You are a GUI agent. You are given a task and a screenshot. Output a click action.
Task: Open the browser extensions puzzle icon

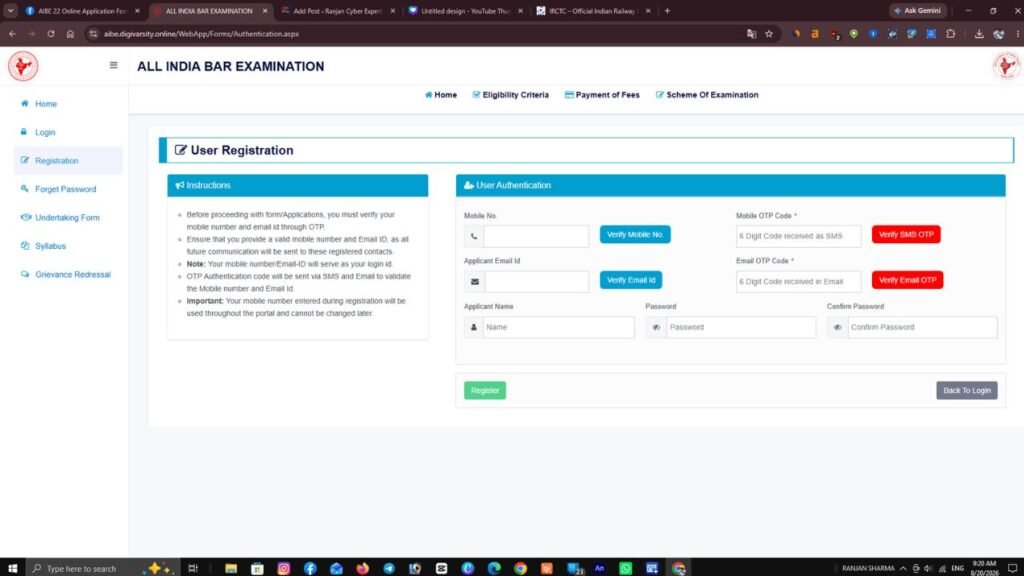pos(950,34)
